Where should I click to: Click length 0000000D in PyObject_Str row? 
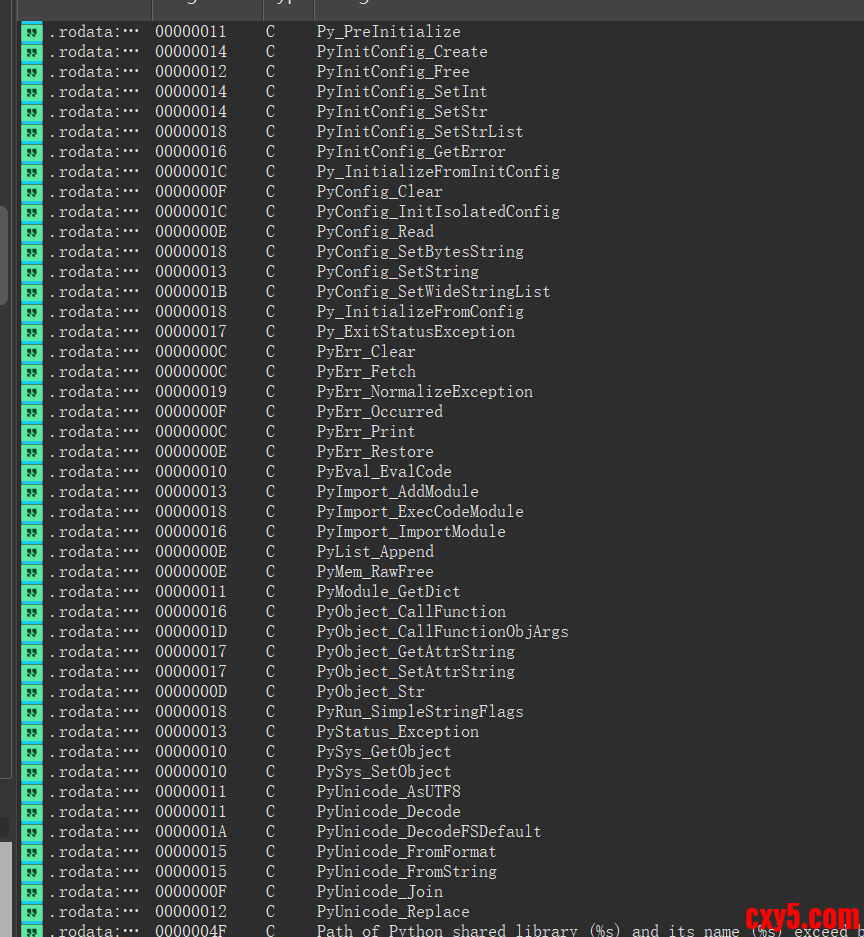191,692
